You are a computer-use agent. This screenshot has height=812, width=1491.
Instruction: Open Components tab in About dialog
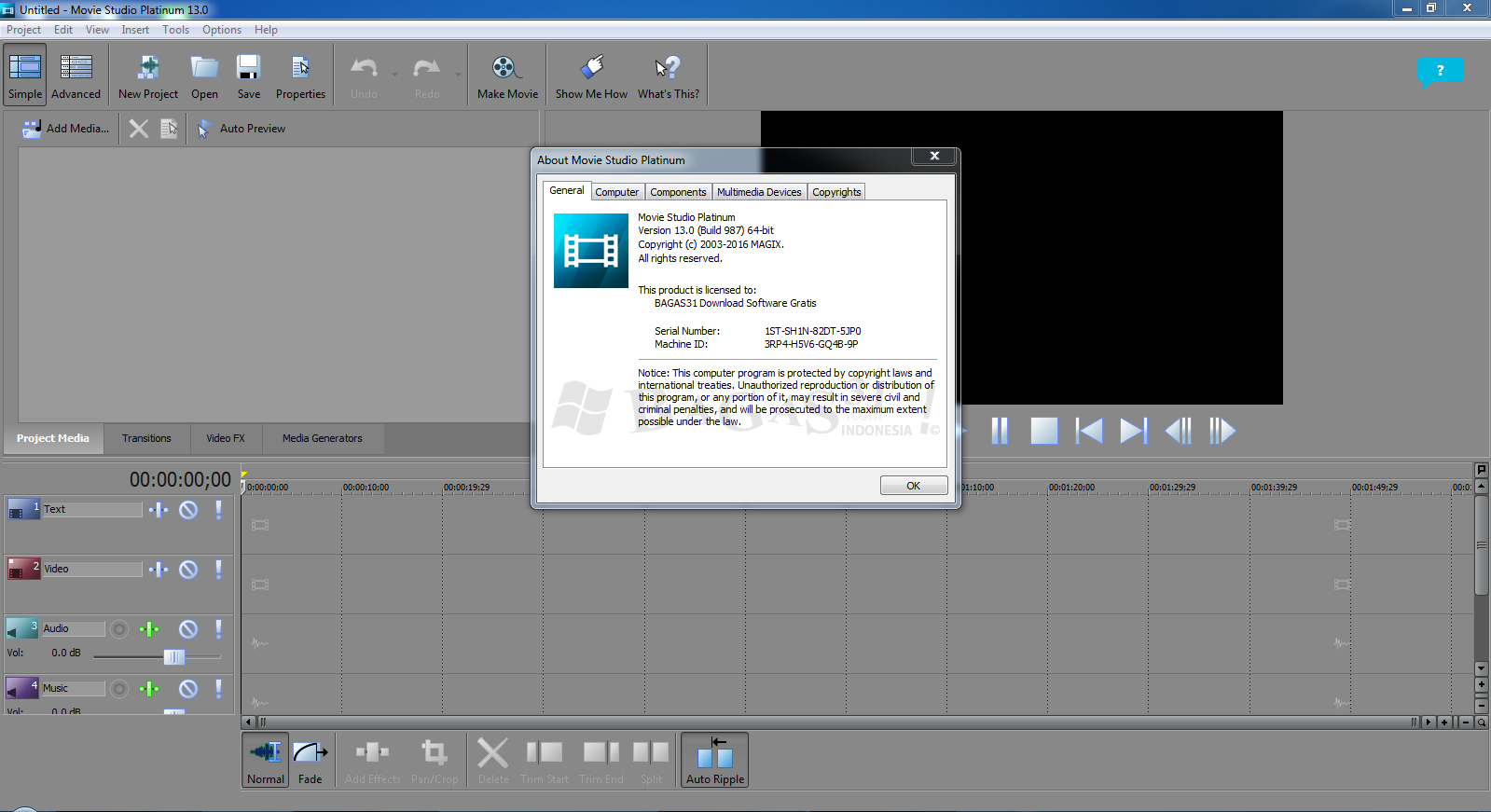pos(678,192)
